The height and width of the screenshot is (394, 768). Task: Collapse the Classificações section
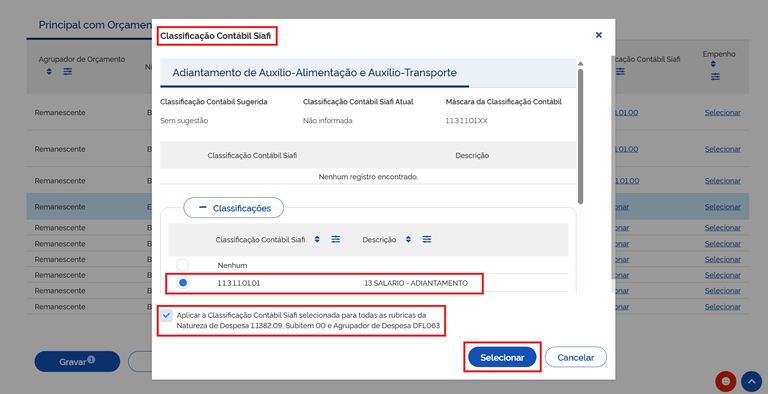[234, 208]
